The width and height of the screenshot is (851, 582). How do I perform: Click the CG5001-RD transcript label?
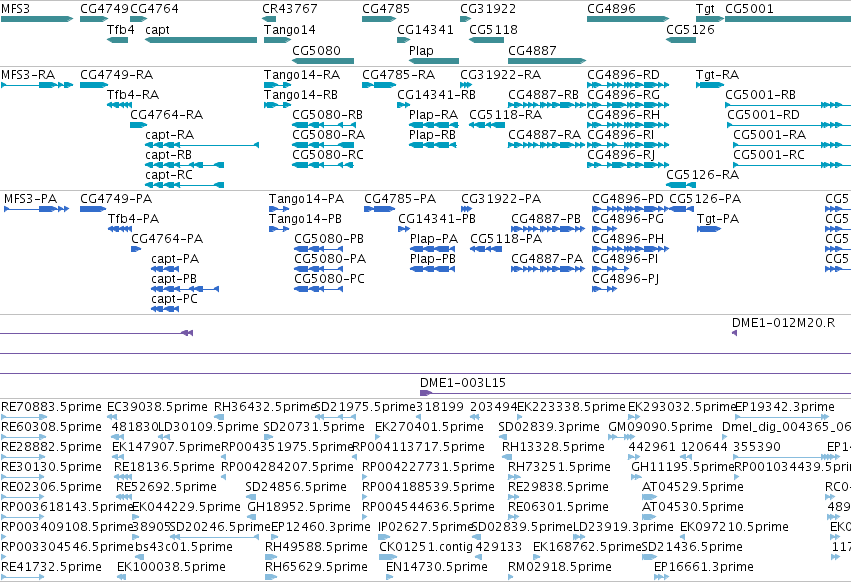[x=763, y=115]
